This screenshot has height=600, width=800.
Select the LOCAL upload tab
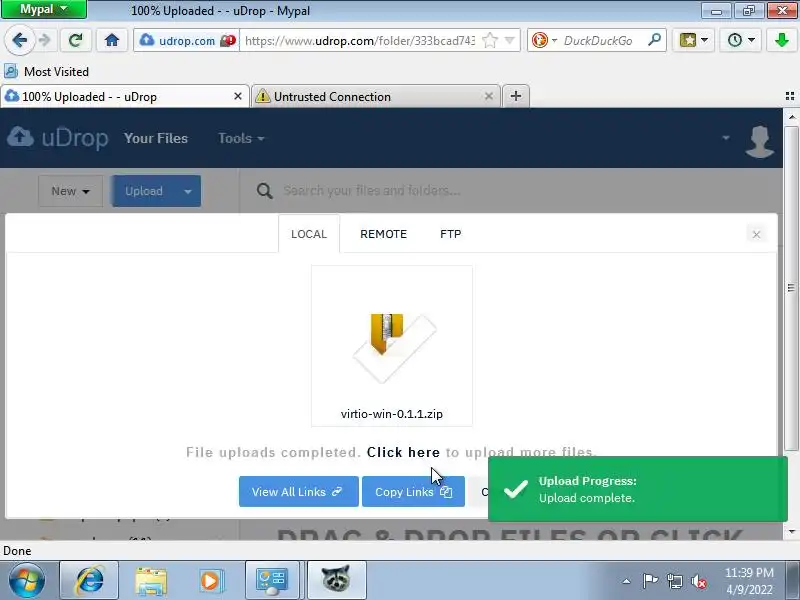[x=309, y=234]
